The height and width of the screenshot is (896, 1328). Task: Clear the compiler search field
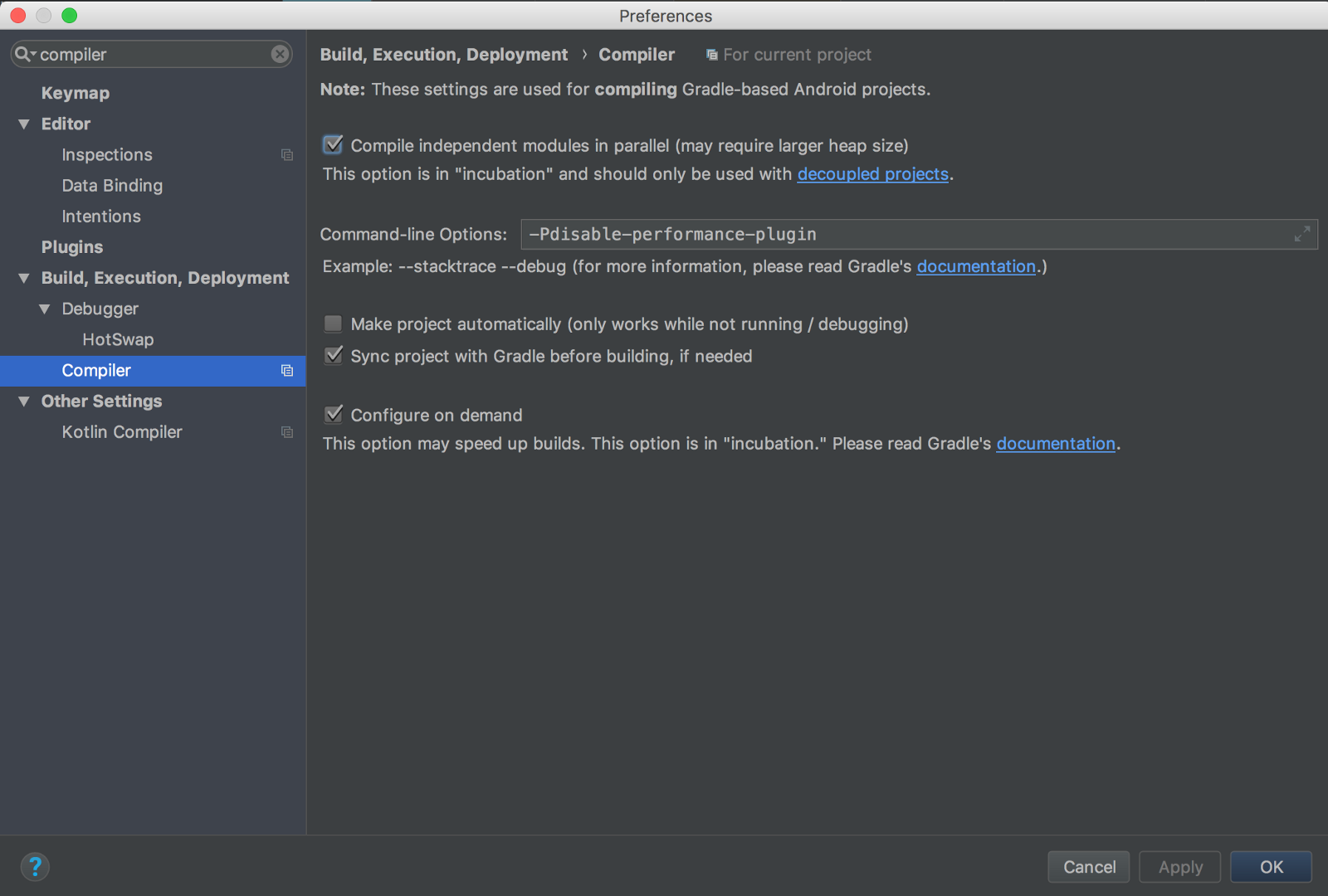[x=280, y=54]
